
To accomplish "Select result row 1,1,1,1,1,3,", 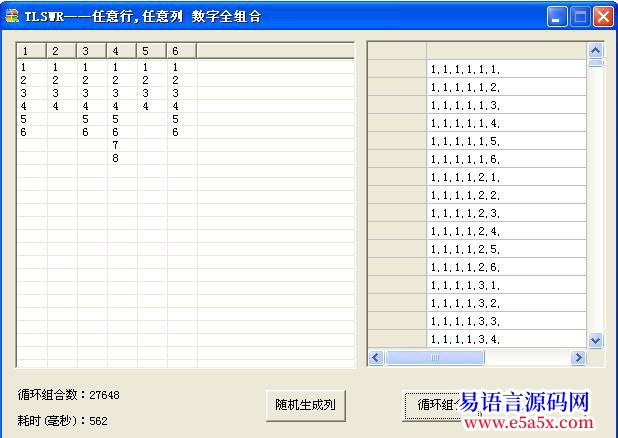I will click(506, 105).
